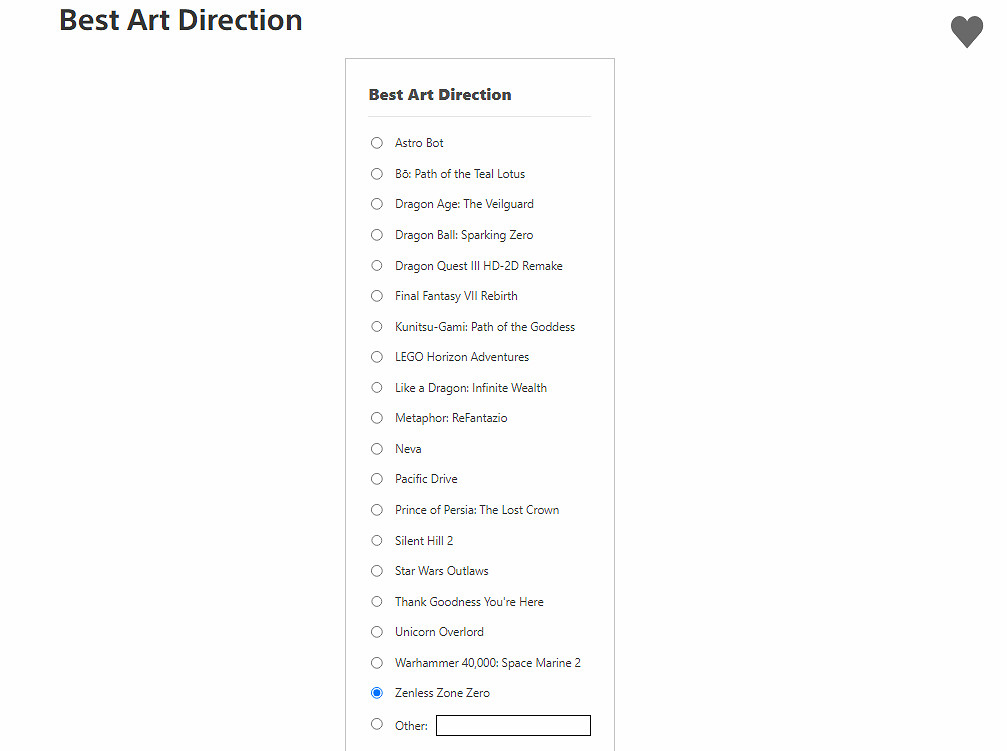Click the Other text input field
1007x751 pixels.
[x=513, y=726]
